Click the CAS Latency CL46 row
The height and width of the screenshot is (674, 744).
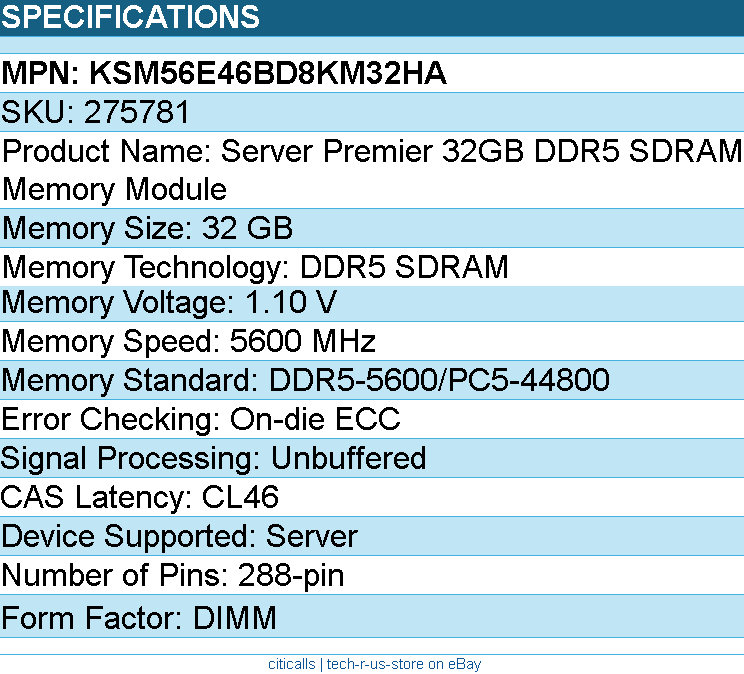pyautogui.click(x=140, y=497)
